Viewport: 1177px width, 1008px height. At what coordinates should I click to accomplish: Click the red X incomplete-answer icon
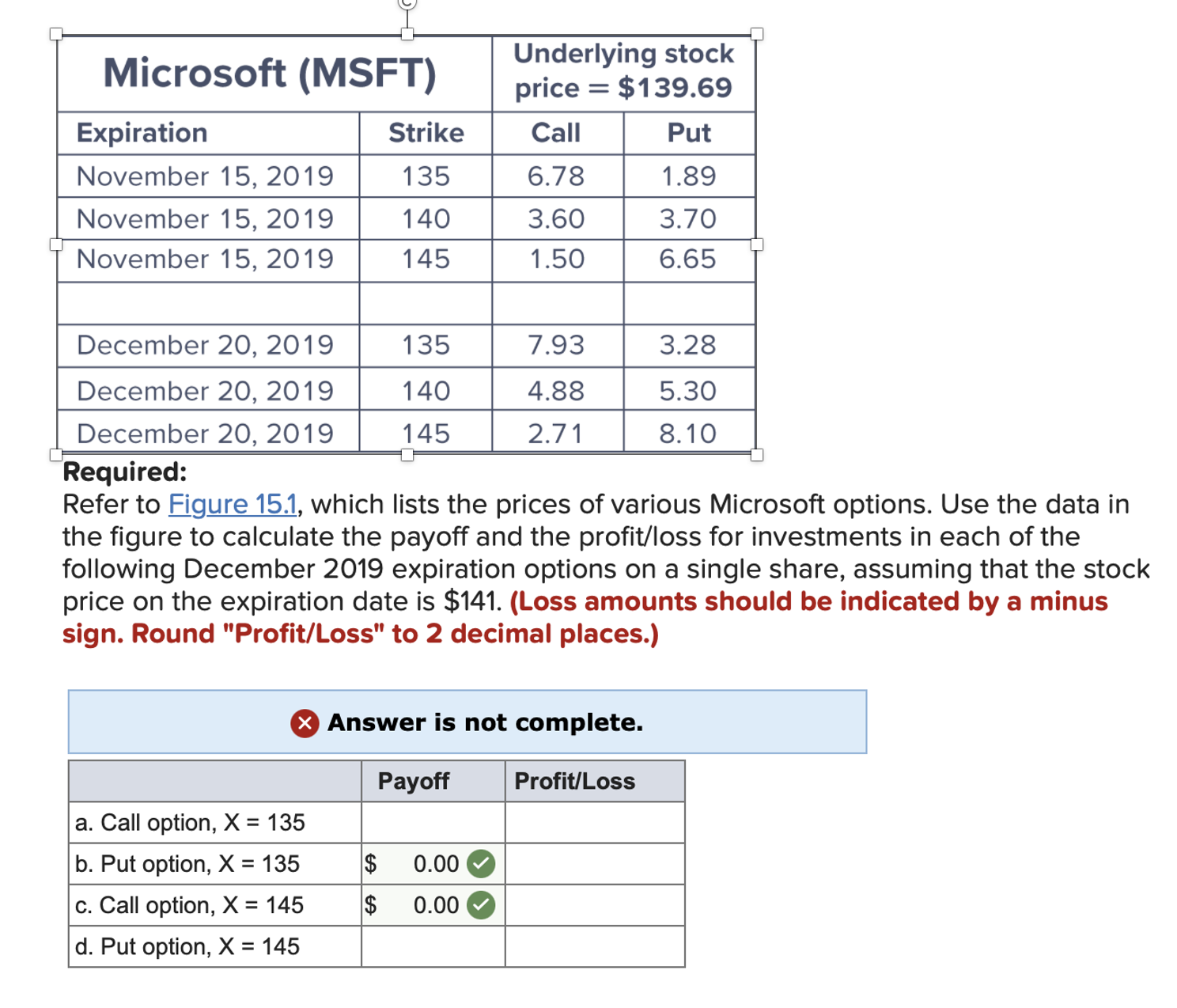tap(304, 722)
